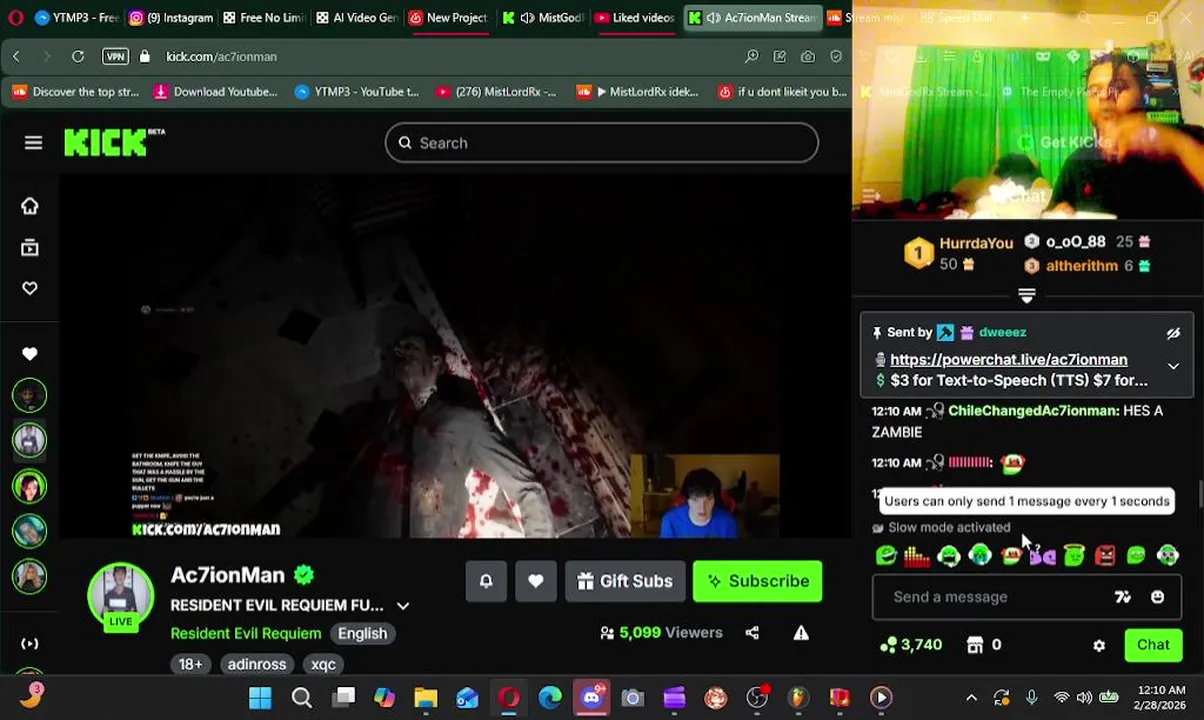Open Following heart outline in sidebar
Viewport: 1204px width, 720px height.
coord(30,288)
